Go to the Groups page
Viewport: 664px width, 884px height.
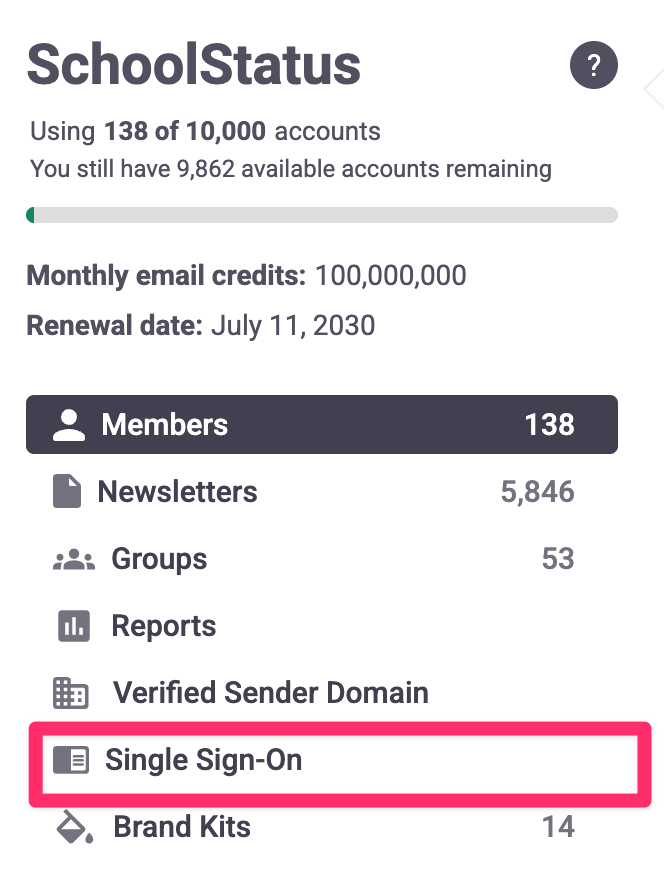[x=160, y=559]
